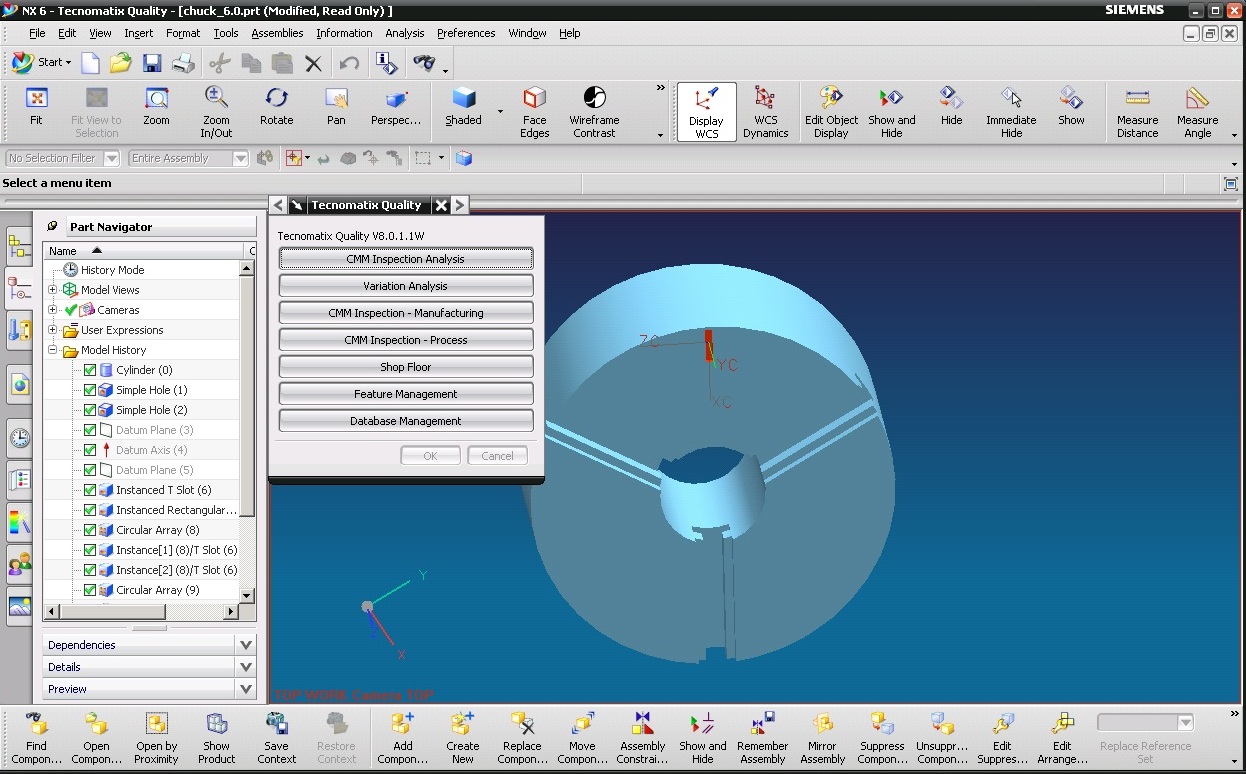This screenshot has width=1246, height=774.
Task: Toggle checkbox for Simple Hole (1)
Action: (x=90, y=390)
